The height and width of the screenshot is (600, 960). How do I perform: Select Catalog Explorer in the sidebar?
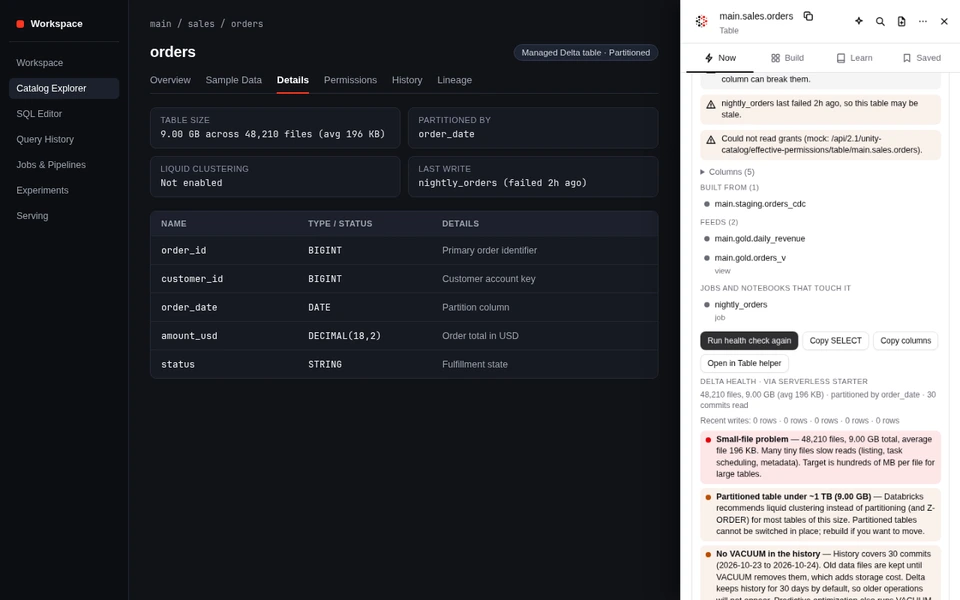pos(64,88)
